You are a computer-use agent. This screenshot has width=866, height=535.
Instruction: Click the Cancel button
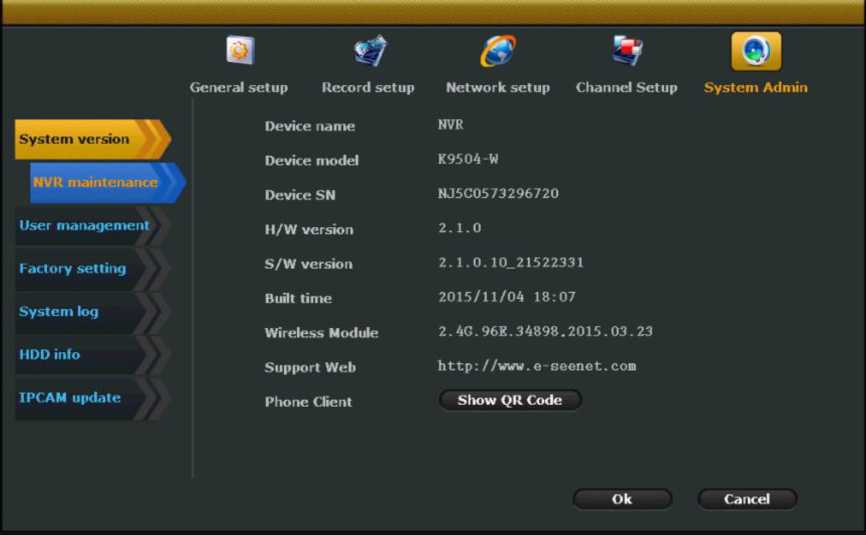click(747, 499)
